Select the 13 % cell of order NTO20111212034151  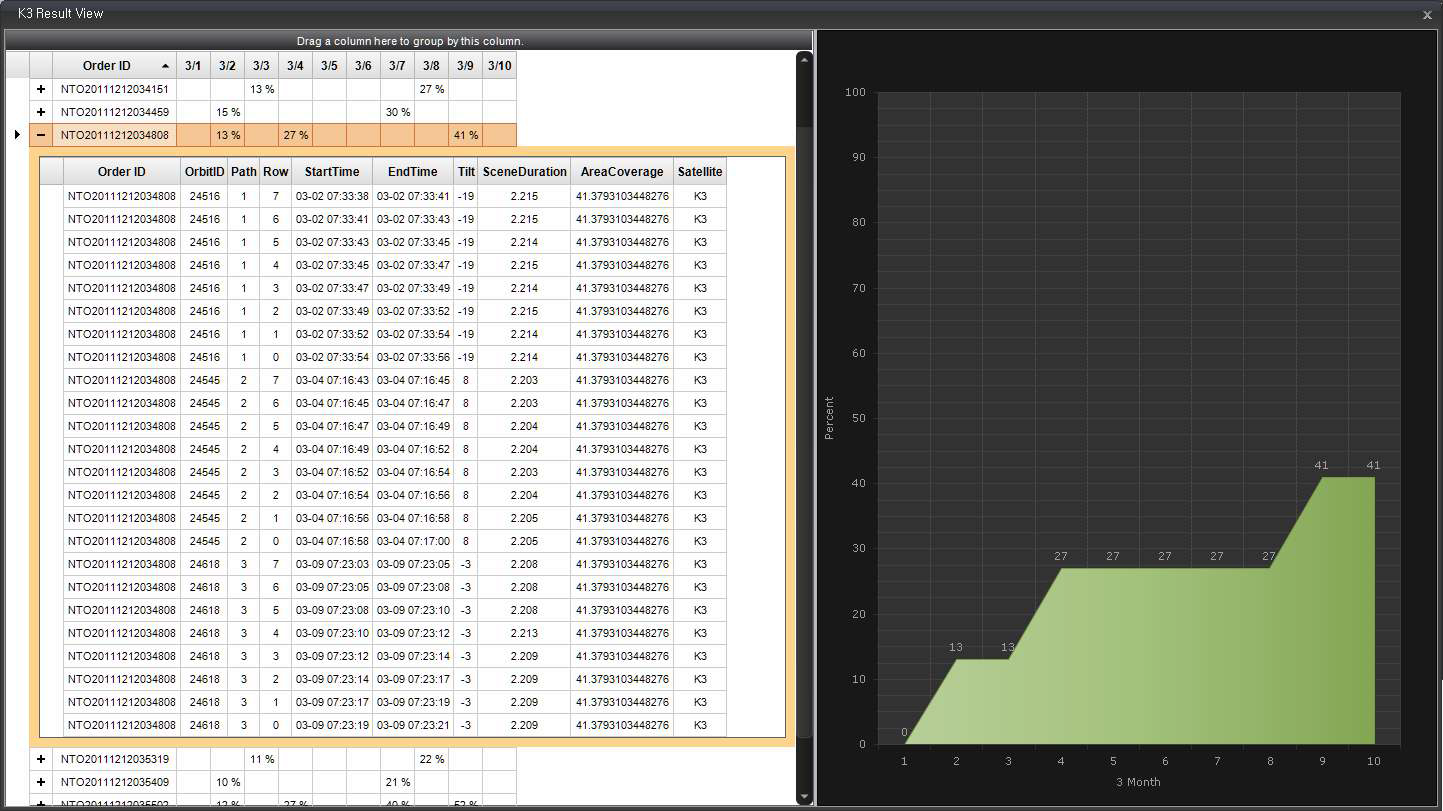pos(262,89)
